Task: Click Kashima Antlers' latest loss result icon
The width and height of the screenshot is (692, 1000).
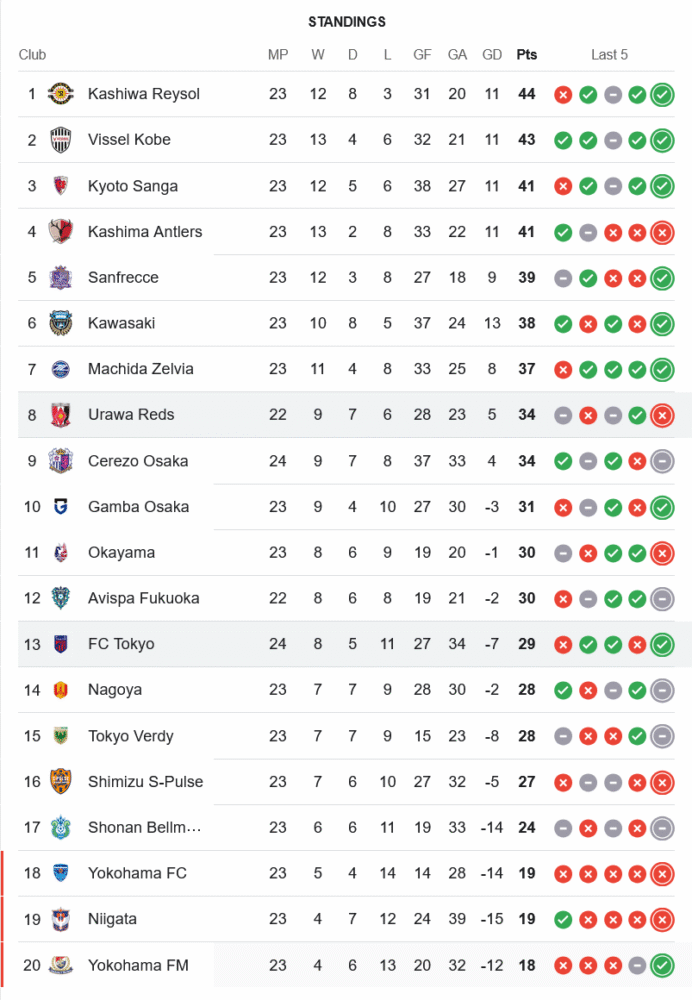Action: [x=662, y=233]
